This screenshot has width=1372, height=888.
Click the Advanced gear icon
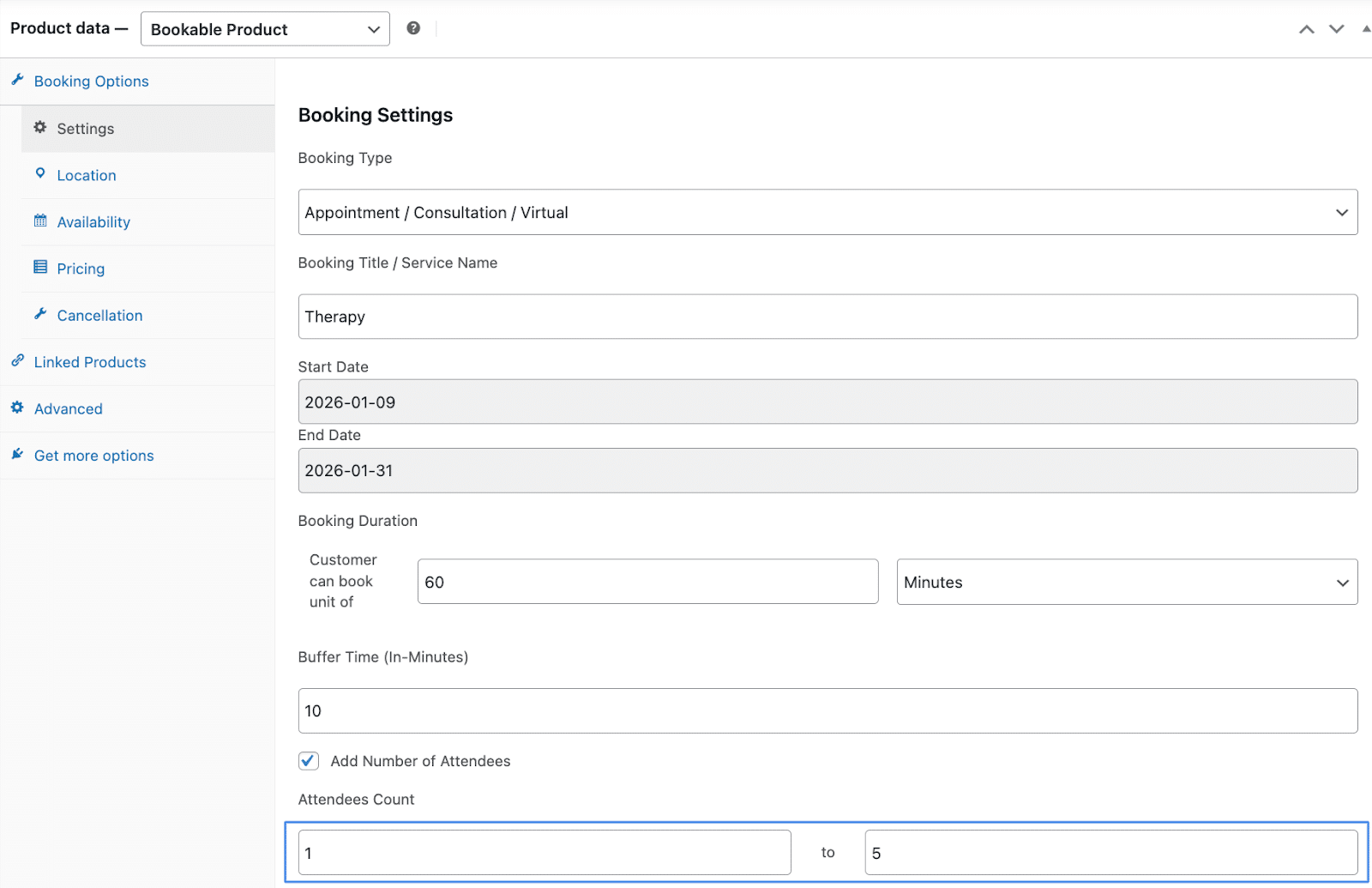pyautogui.click(x=17, y=408)
